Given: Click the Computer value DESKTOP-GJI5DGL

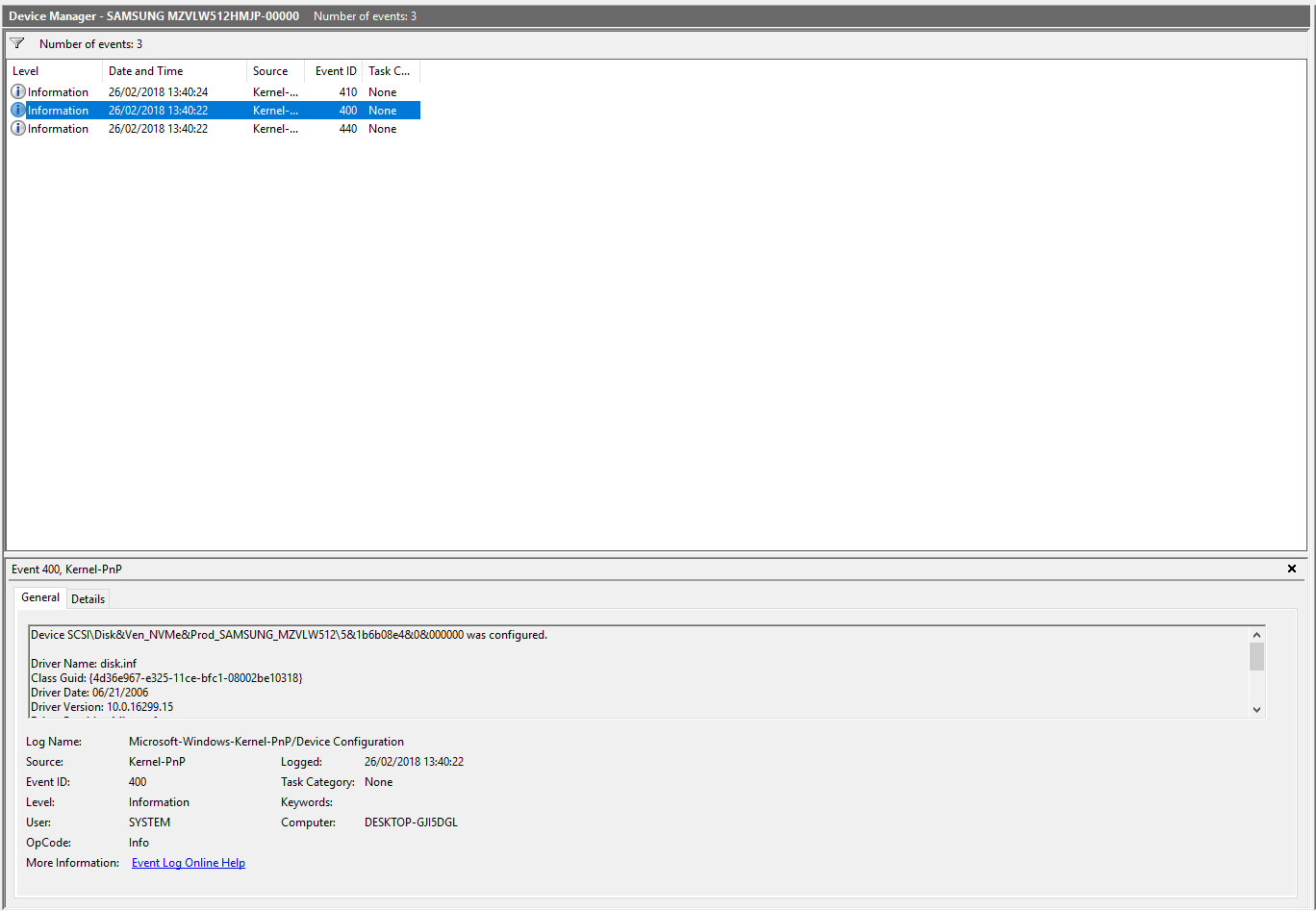Looking at the screenshot, I should point(411,822).
